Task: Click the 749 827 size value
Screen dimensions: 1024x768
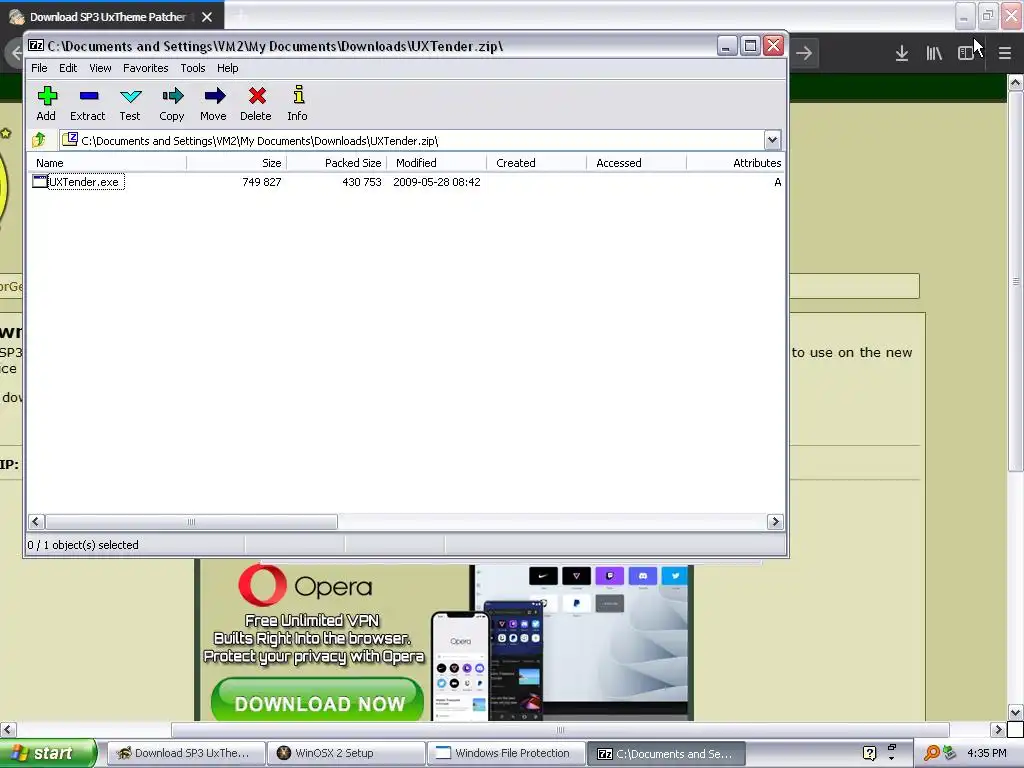Action: pos(261,182)
